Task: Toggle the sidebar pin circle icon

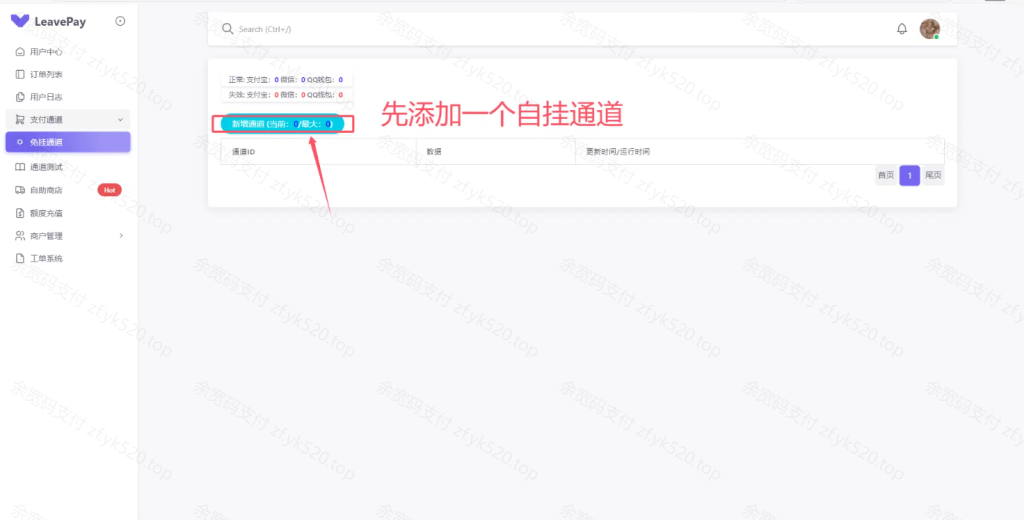Action: pos(120,21)
